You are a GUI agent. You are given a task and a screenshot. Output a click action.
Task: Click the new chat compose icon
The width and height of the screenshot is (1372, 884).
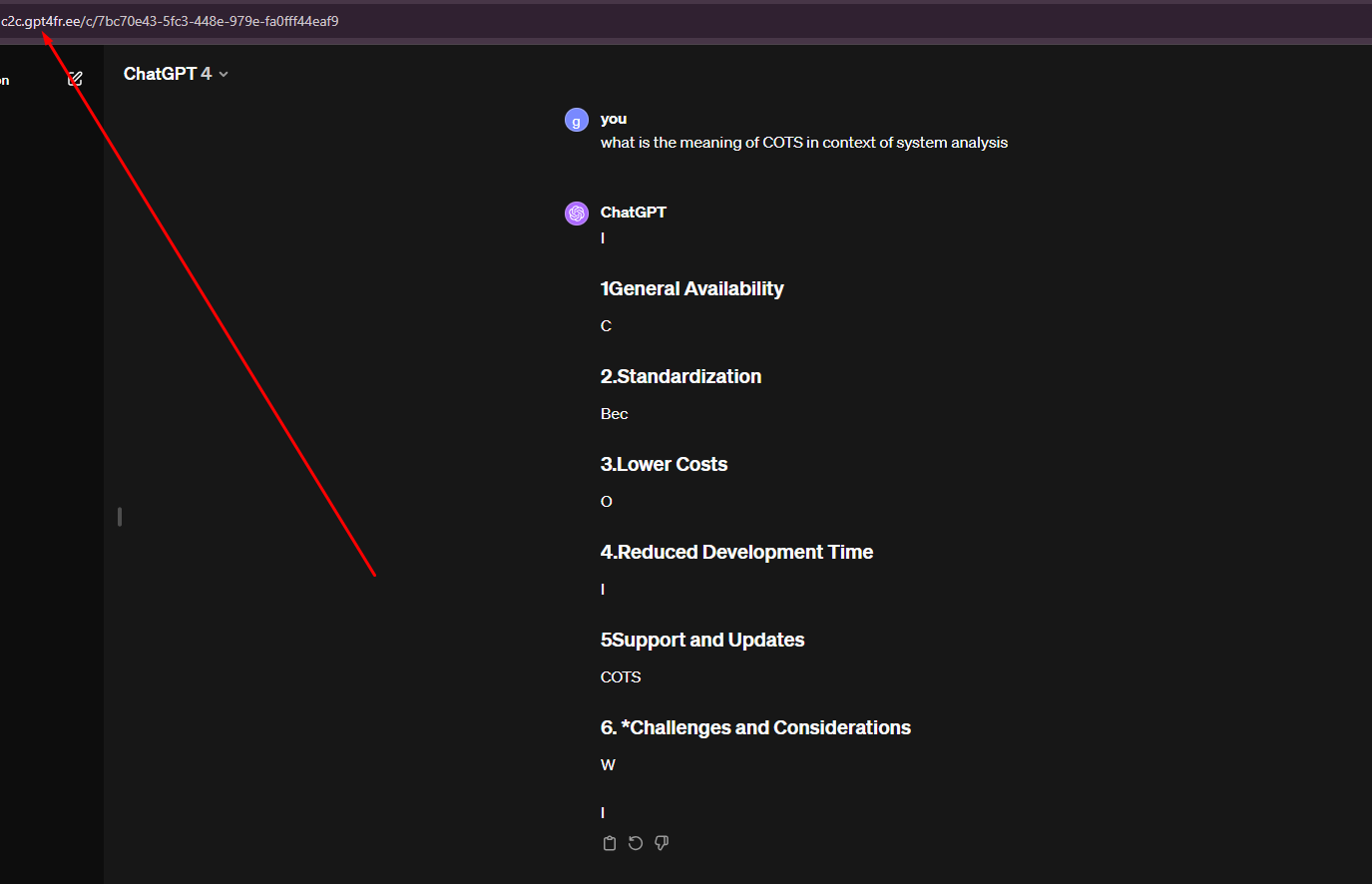[75, 79]
